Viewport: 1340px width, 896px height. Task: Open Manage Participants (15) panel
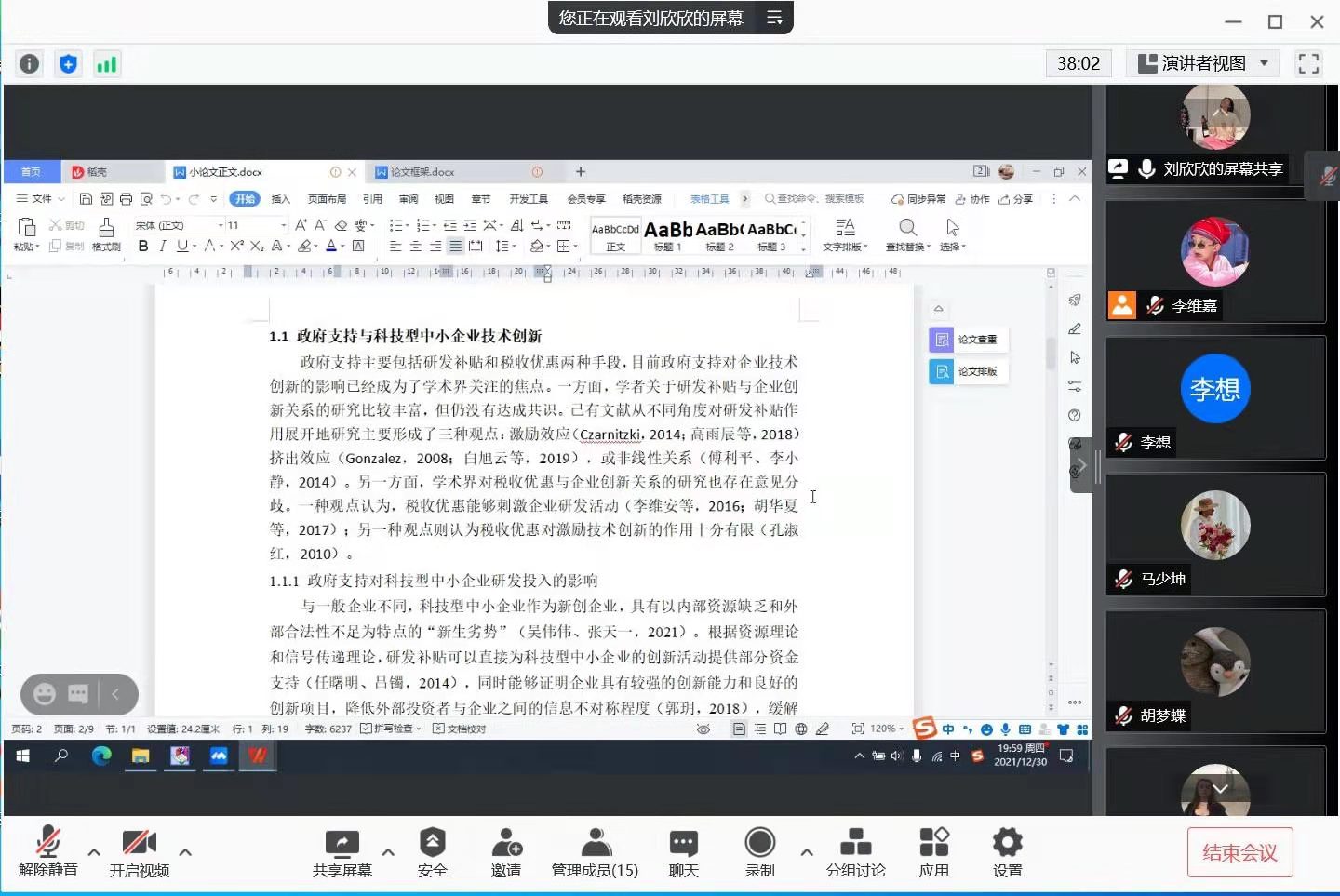pos(595,844)
